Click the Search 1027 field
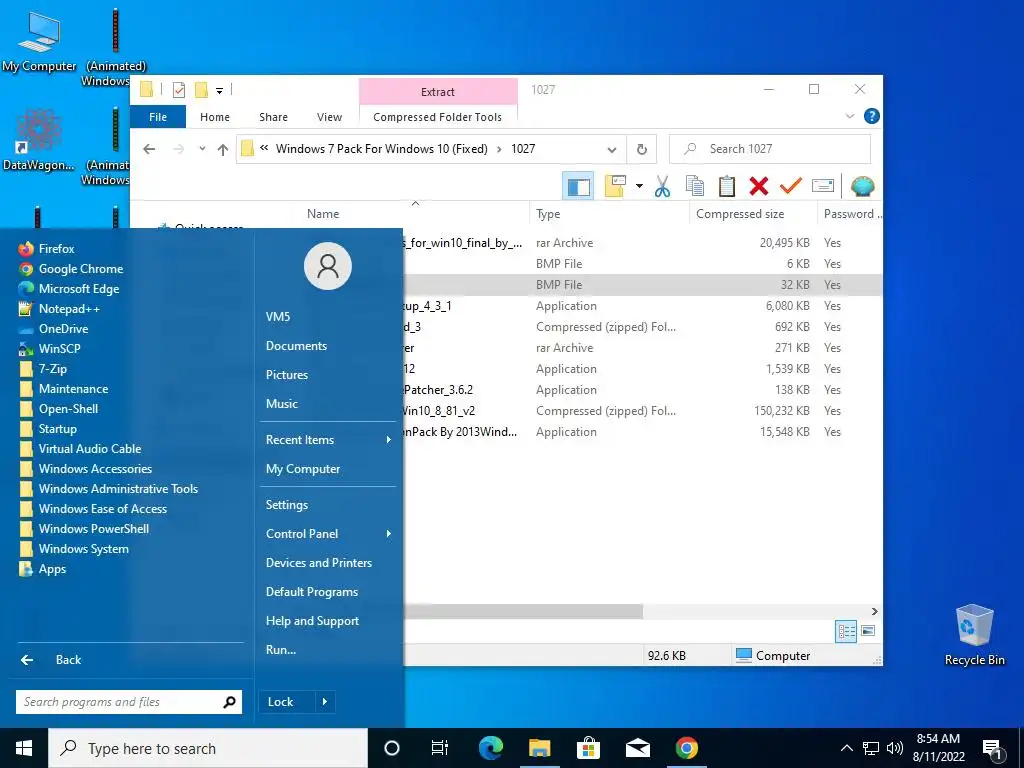 pos(770,149)
